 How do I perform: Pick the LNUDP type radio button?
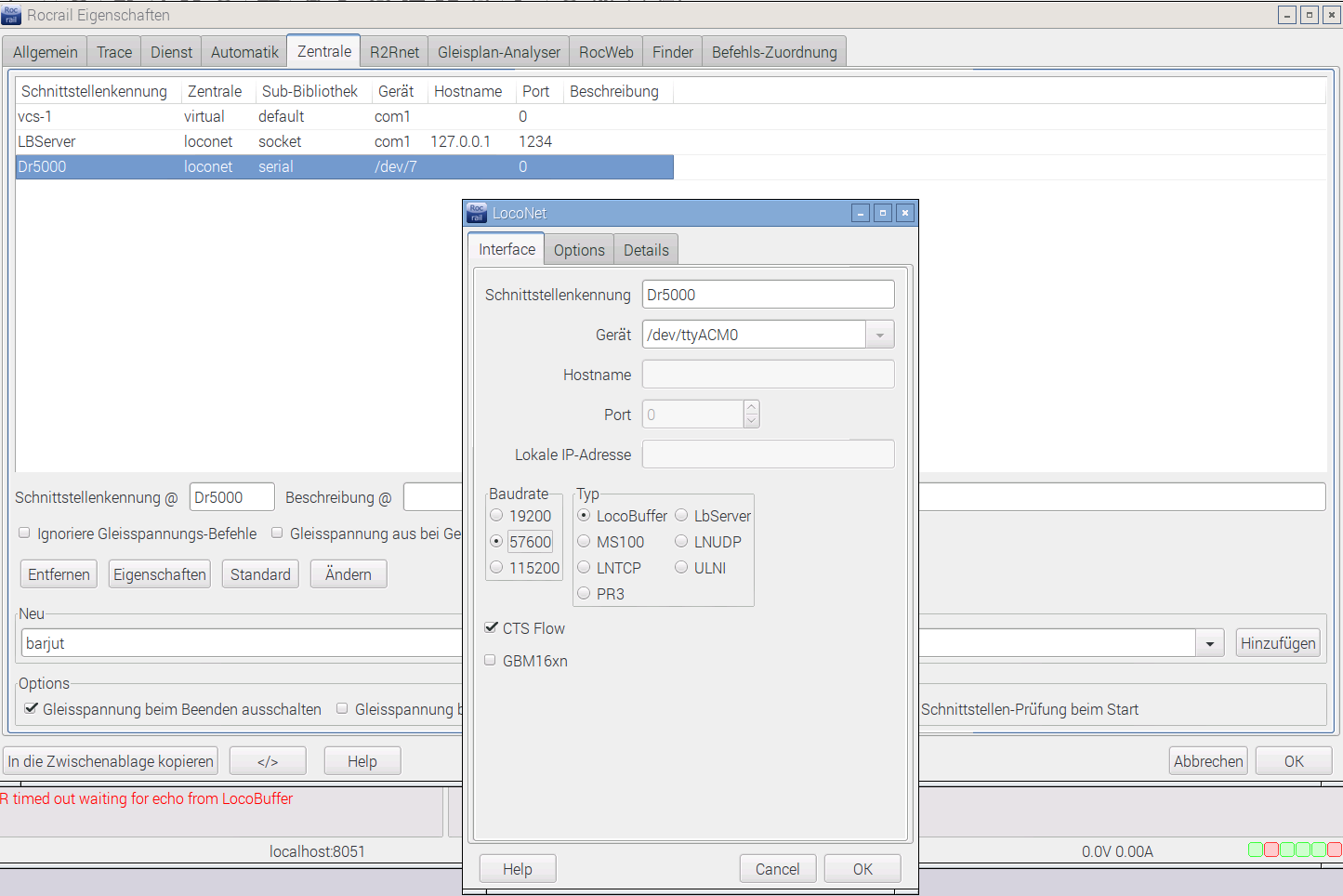(681, 541)
